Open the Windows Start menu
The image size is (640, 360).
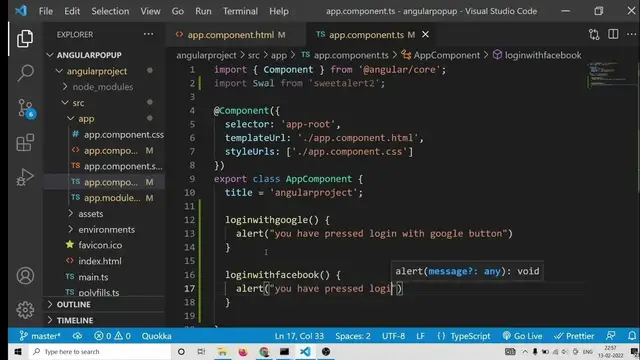18,351
